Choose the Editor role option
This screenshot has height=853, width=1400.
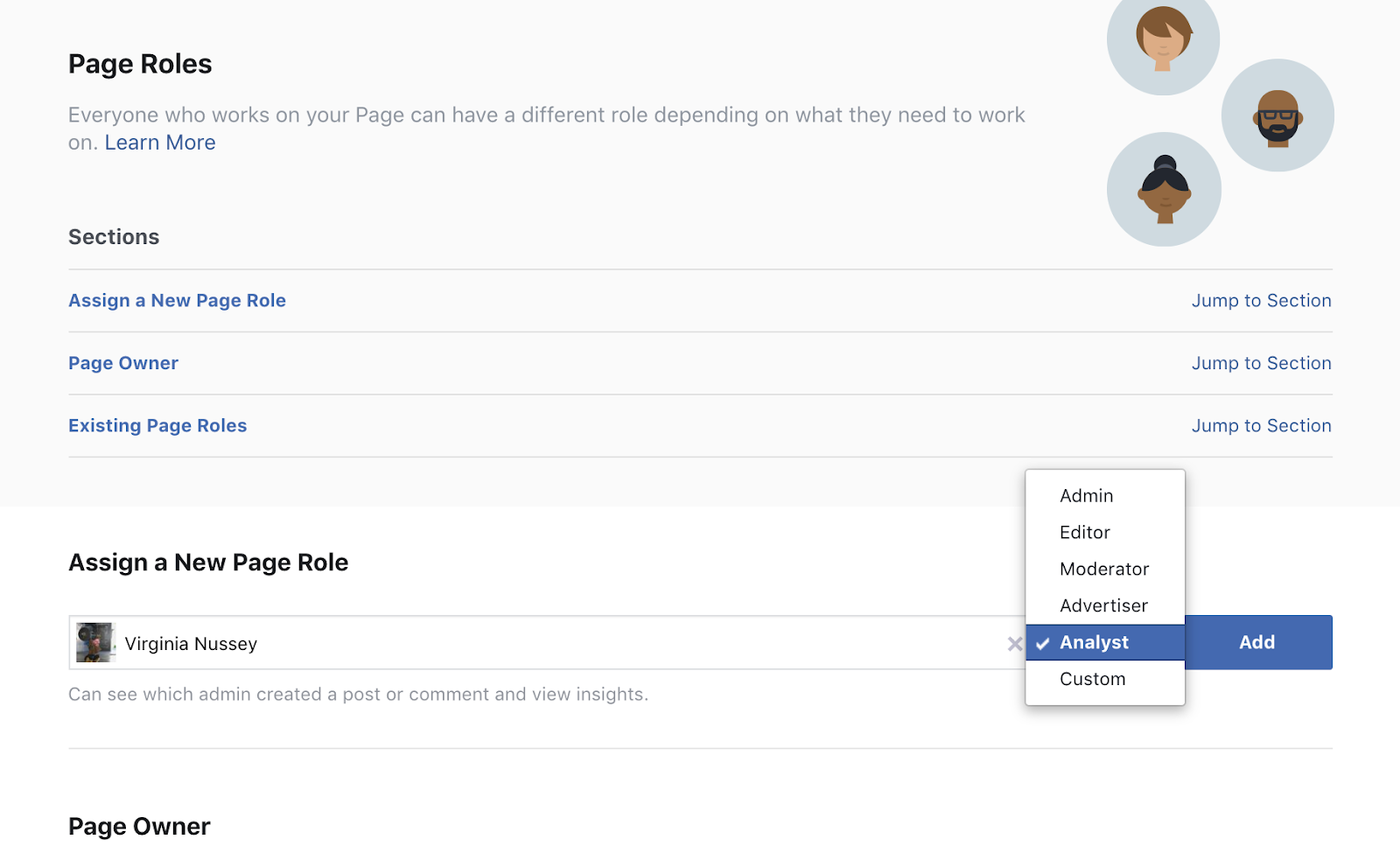[x=1085, y=533]
